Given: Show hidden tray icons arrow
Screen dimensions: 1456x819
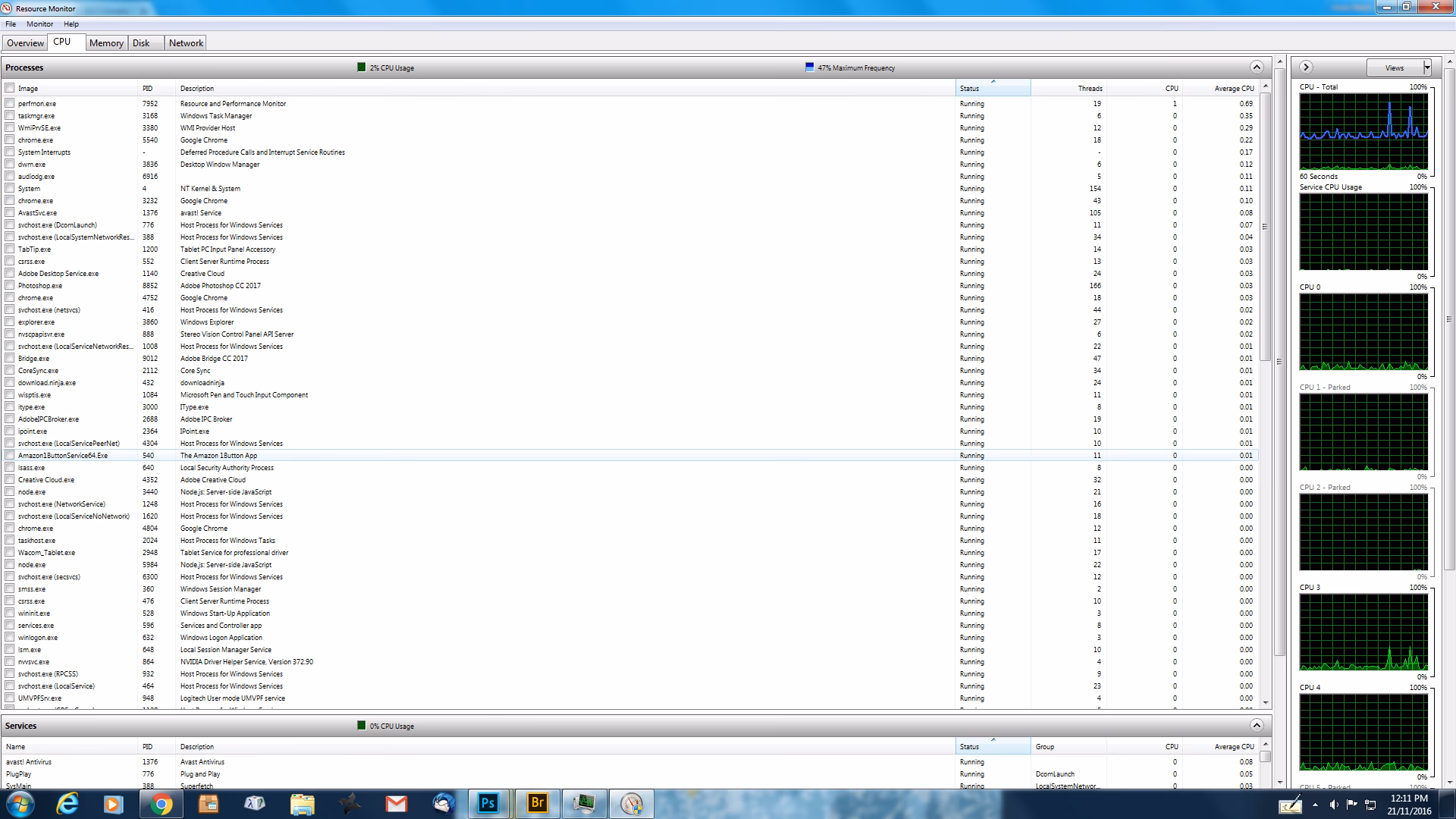Looking at the screenshot, I should [x=1315, y=805].
